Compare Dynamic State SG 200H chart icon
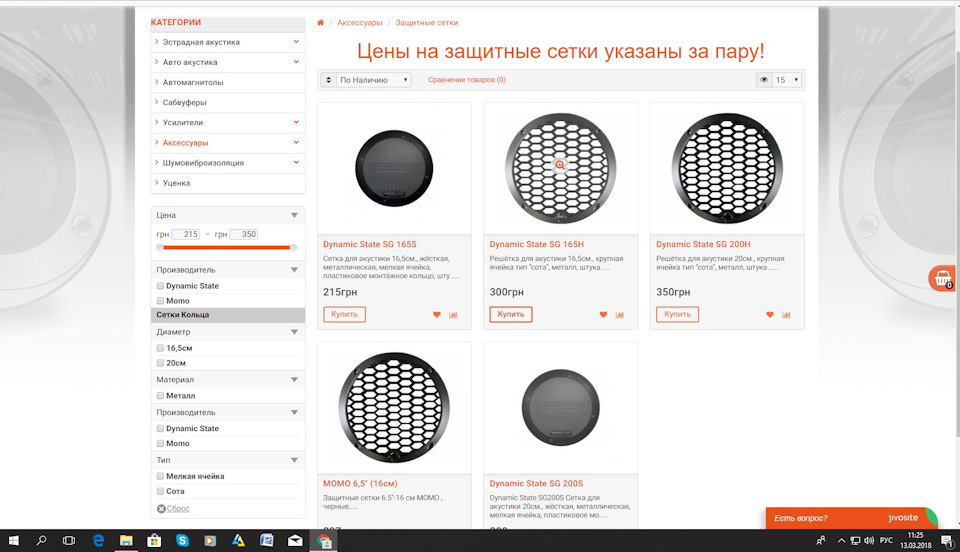The image size is (960, 552). 786,315
